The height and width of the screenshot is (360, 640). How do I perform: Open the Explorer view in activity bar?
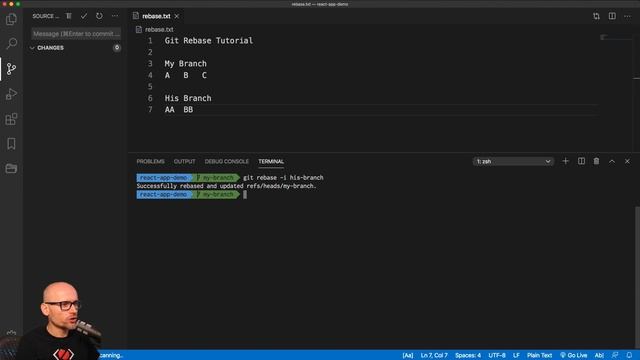coord(11,19)
